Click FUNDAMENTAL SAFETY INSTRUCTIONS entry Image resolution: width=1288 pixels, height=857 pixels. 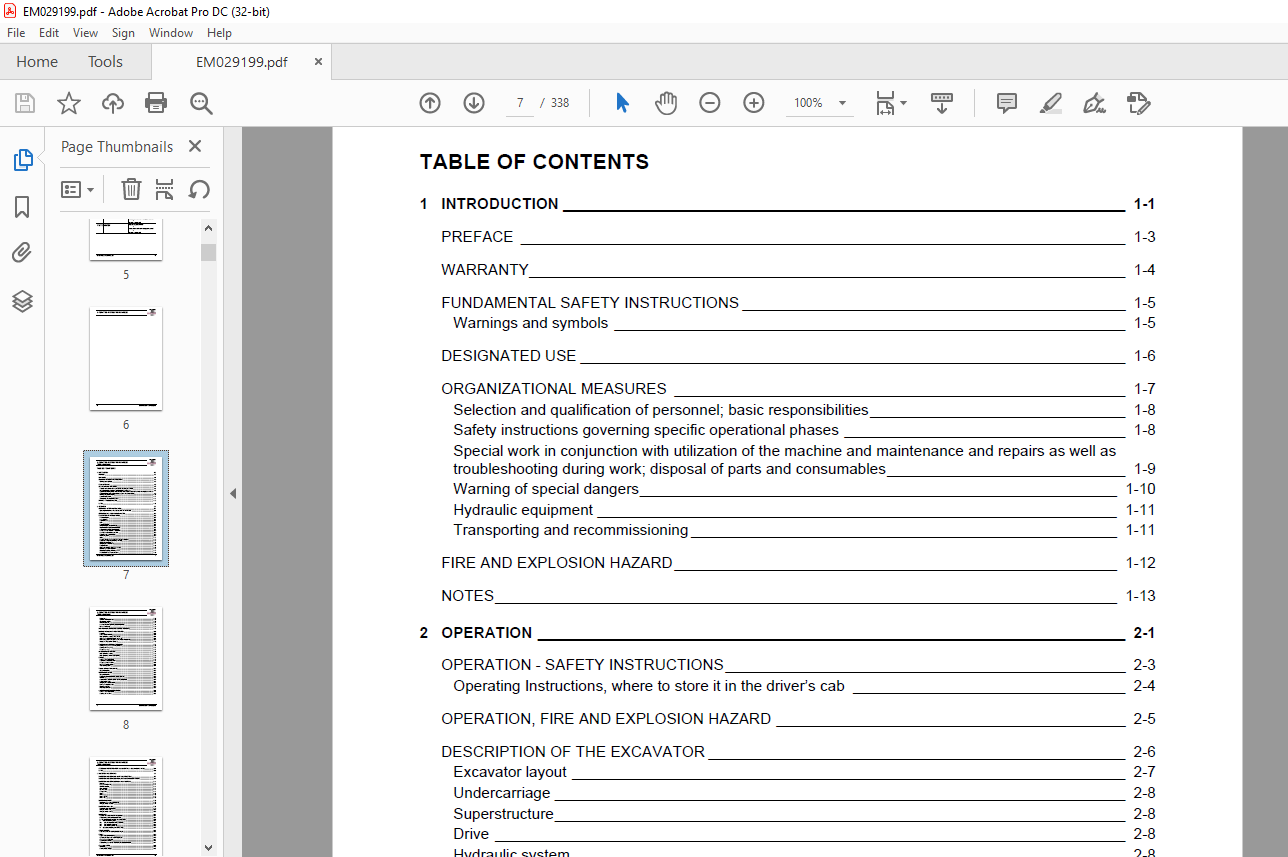click(798, 303)
